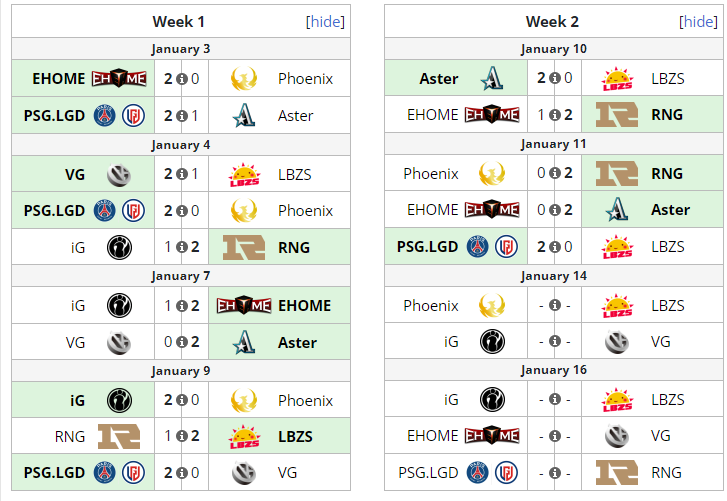Click LGD logo in Week 2 PSG.LGD vs LBZS

506,247
